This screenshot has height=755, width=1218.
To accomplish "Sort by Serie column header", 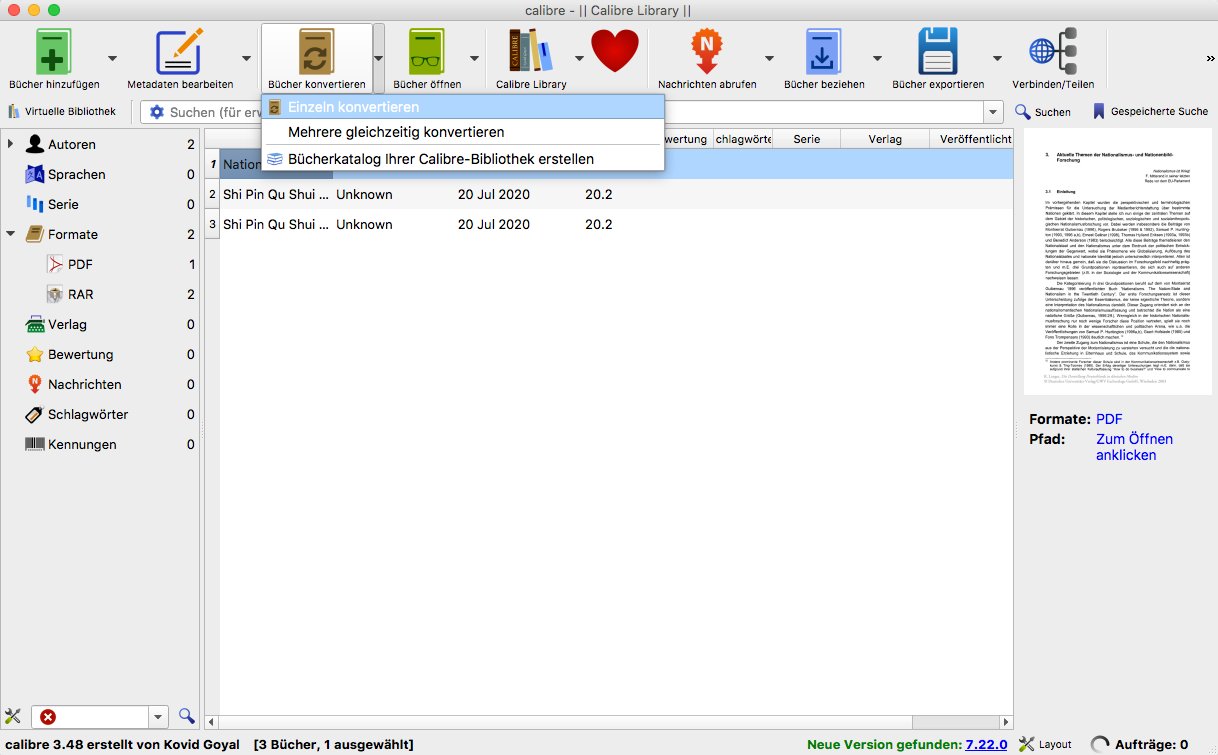I will pyautogui.click(x=807, y=139).
